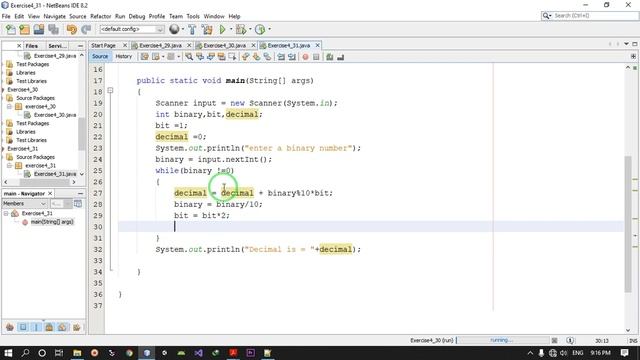Close the Exercise4_29.java tab
Viewport: 640px width, 360px height.
coord(189,45)
